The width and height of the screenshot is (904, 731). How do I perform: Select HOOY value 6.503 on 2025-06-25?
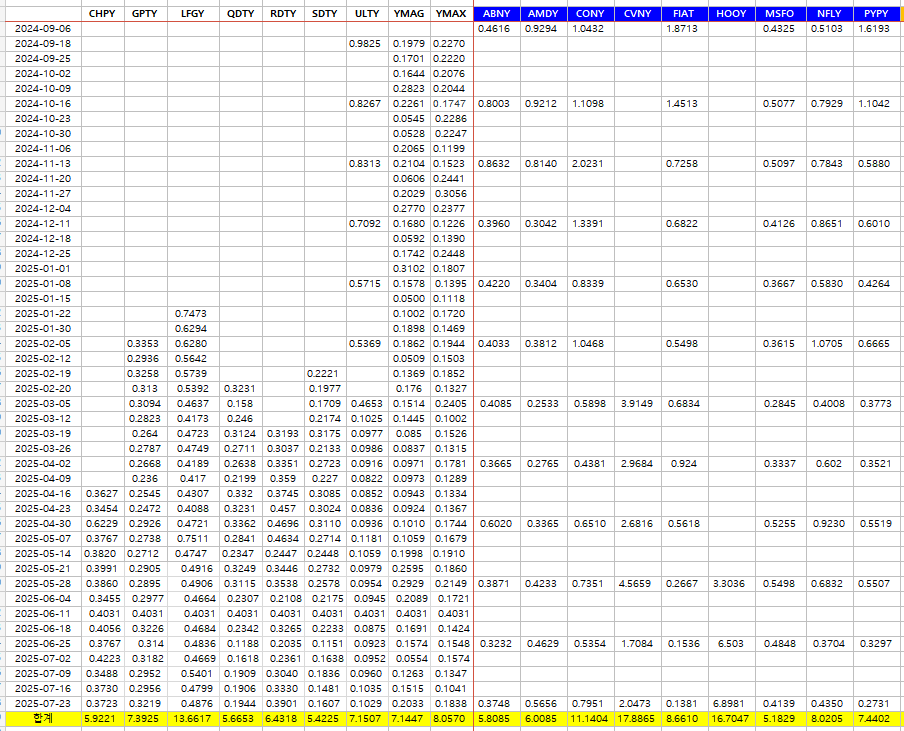tap(731, 643)
